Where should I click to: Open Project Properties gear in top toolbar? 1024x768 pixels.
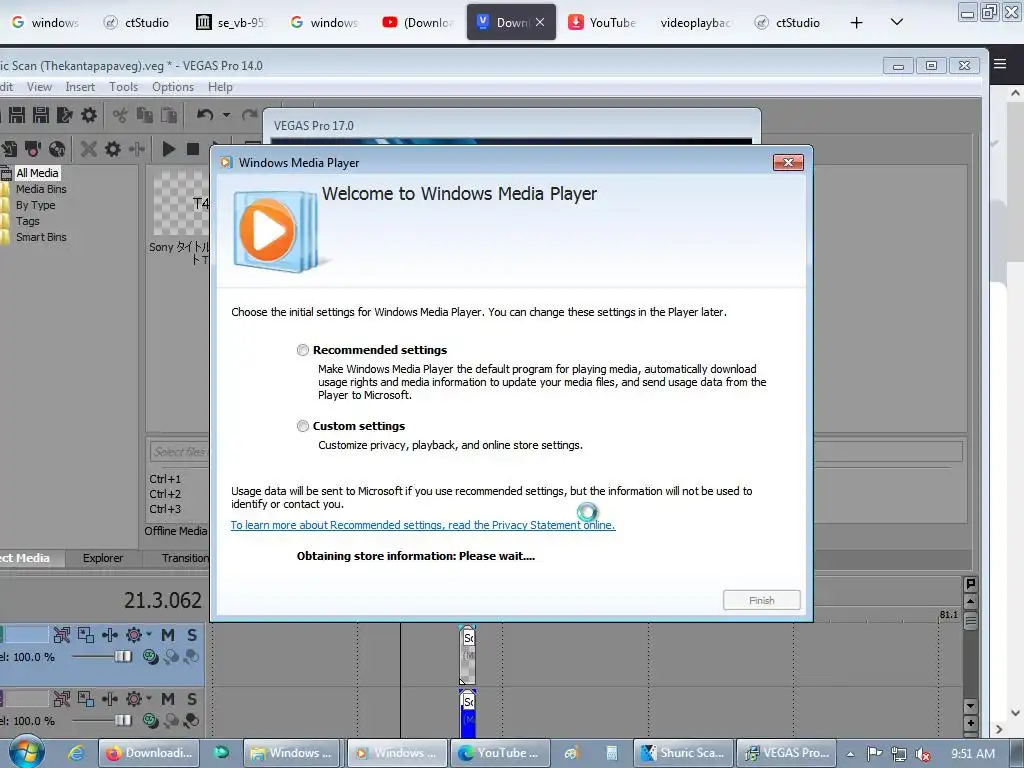tap(89, 116)
